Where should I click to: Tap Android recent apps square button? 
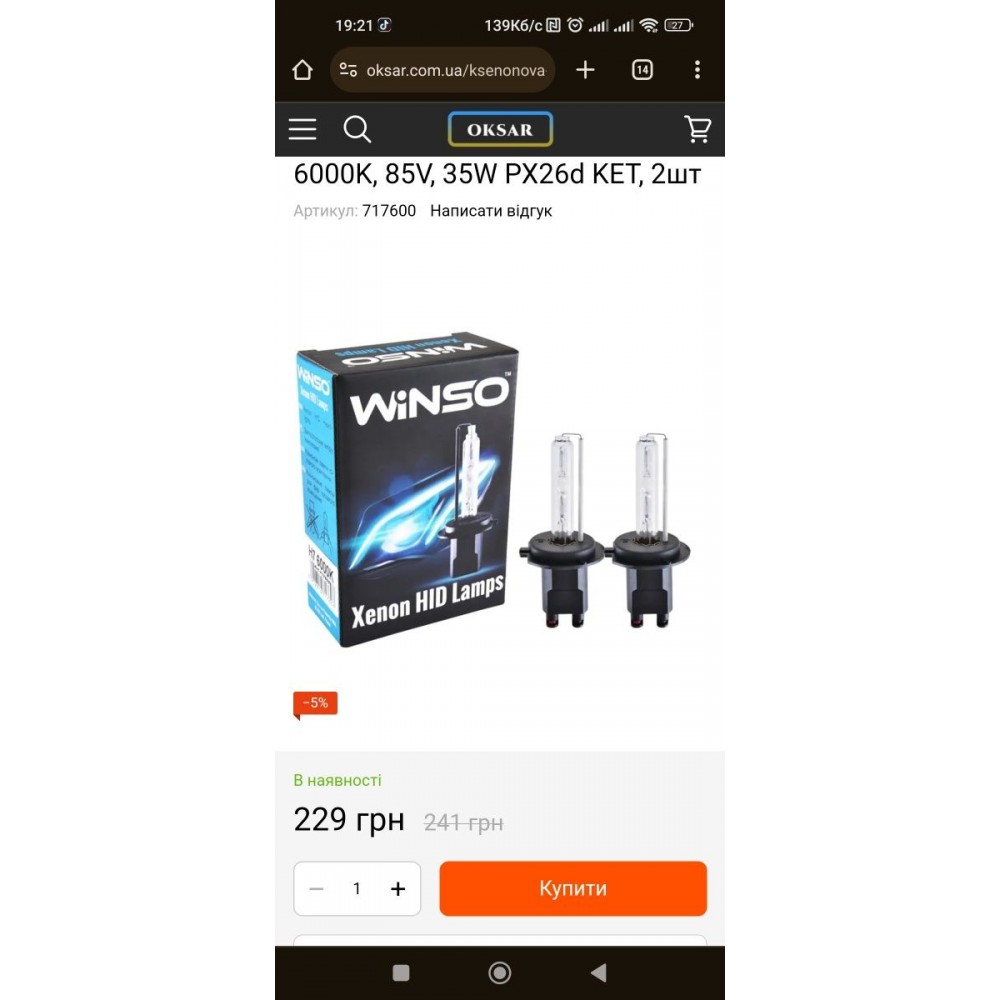pos(401,973)
